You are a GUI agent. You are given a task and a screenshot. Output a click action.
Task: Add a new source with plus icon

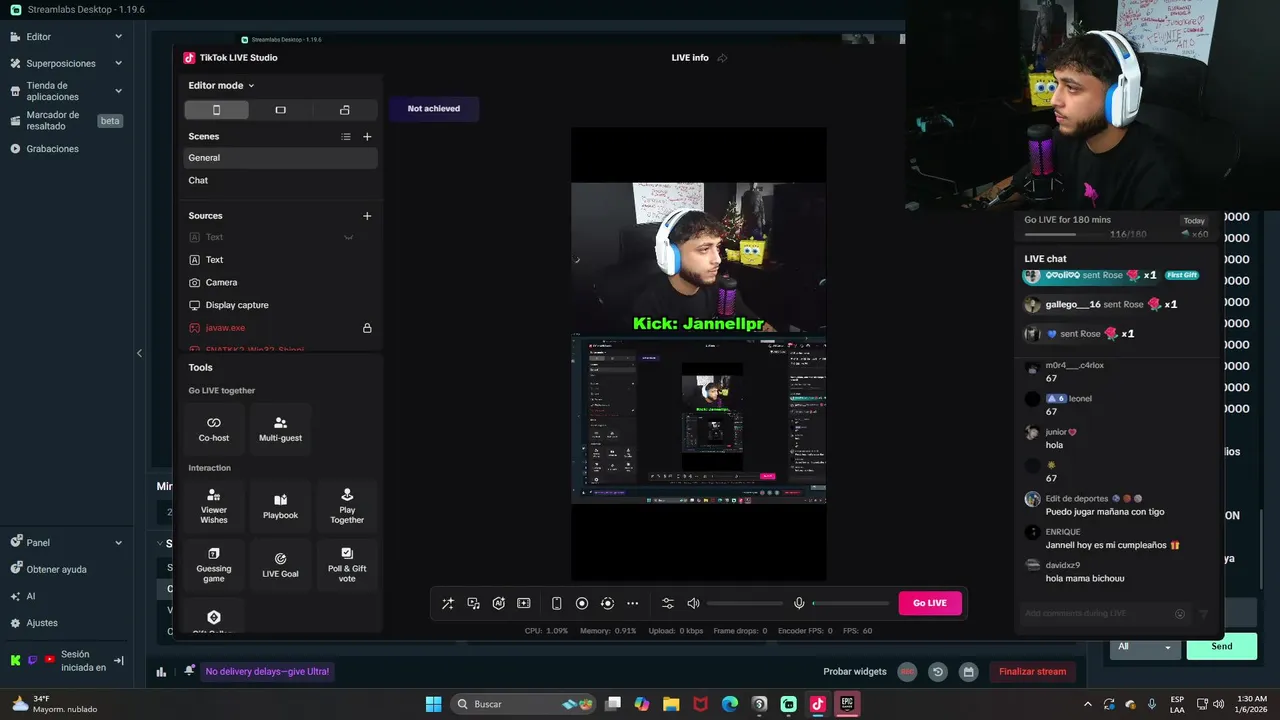pyautogui.click(x=367, y=216)
